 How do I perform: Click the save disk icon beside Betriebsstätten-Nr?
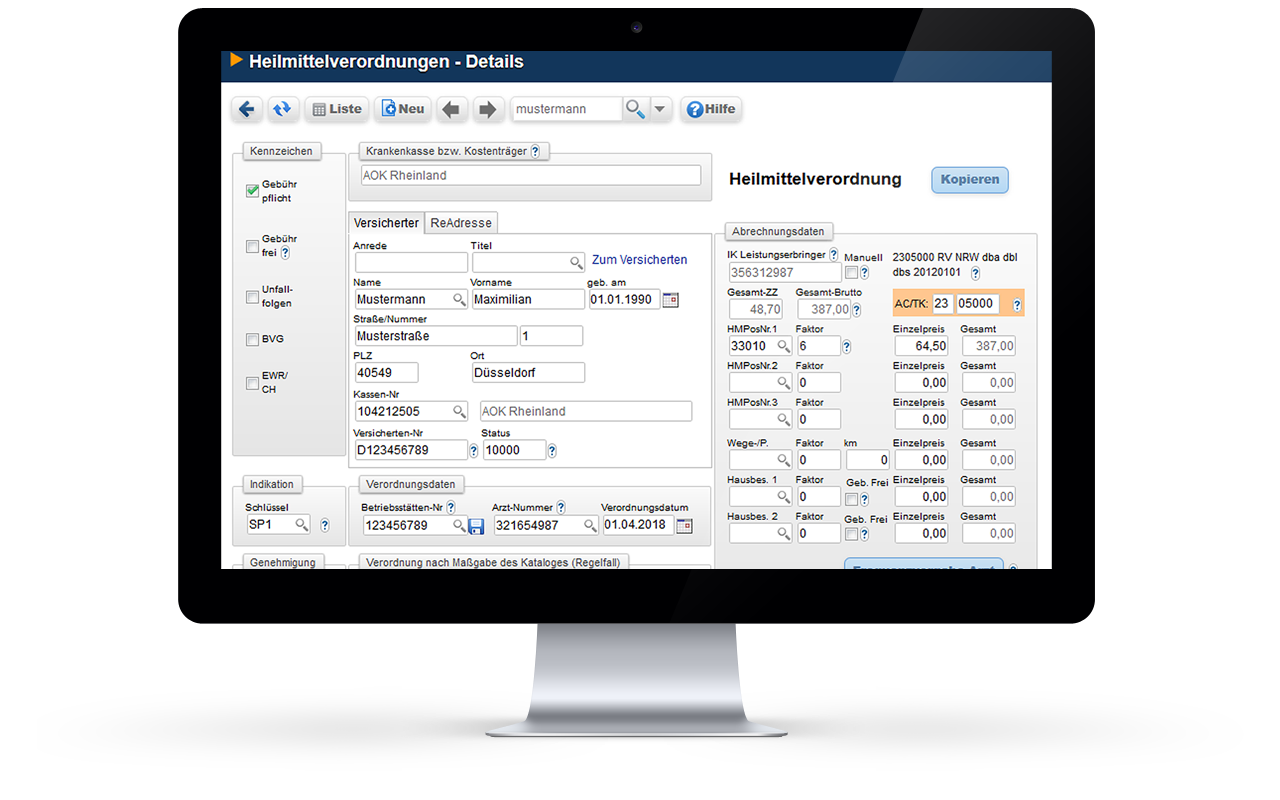[476, 526]
